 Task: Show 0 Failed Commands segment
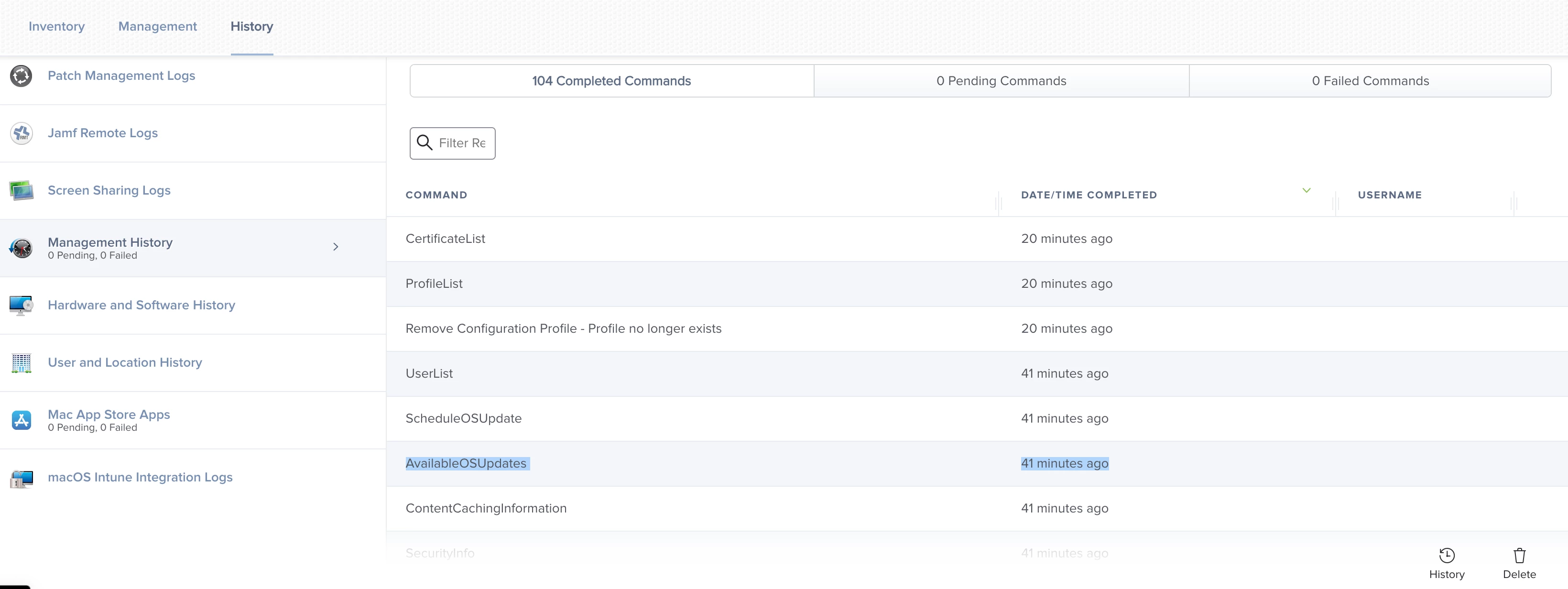tap(1370, 81)
